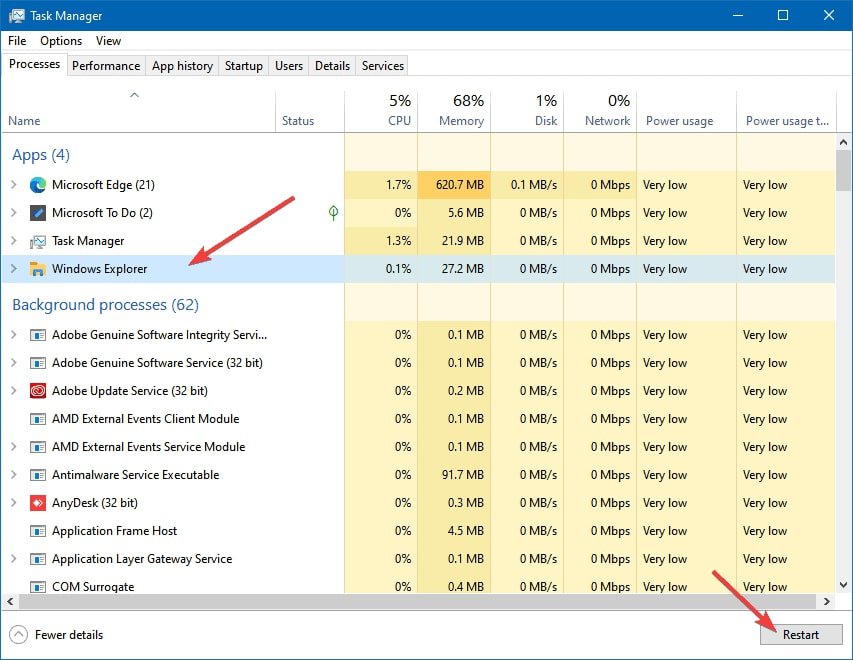This screenshot has height=660, width=853.
Task: Switch to the Services tab
Action: [x=383, y=66]
